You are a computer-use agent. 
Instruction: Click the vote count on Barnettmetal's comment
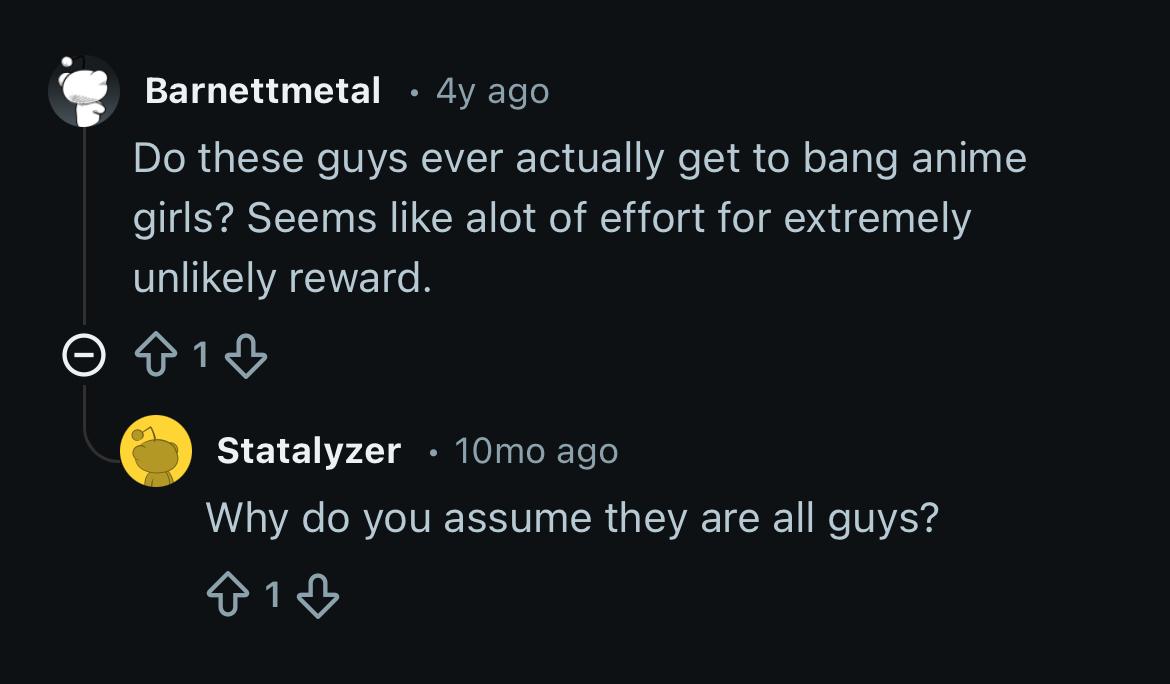coord(202,356)
